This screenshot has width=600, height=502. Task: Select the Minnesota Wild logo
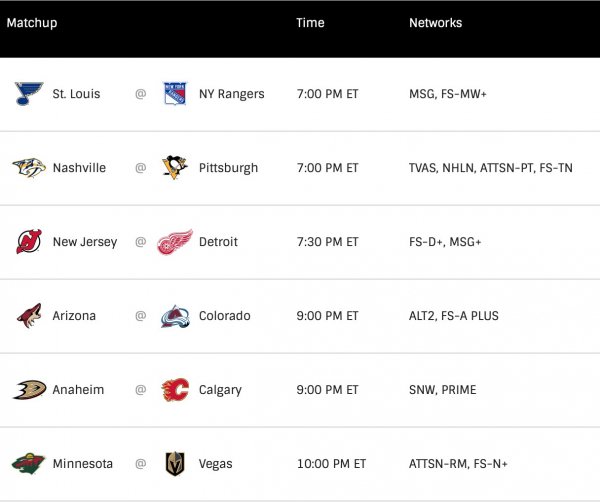coord(29,464)
